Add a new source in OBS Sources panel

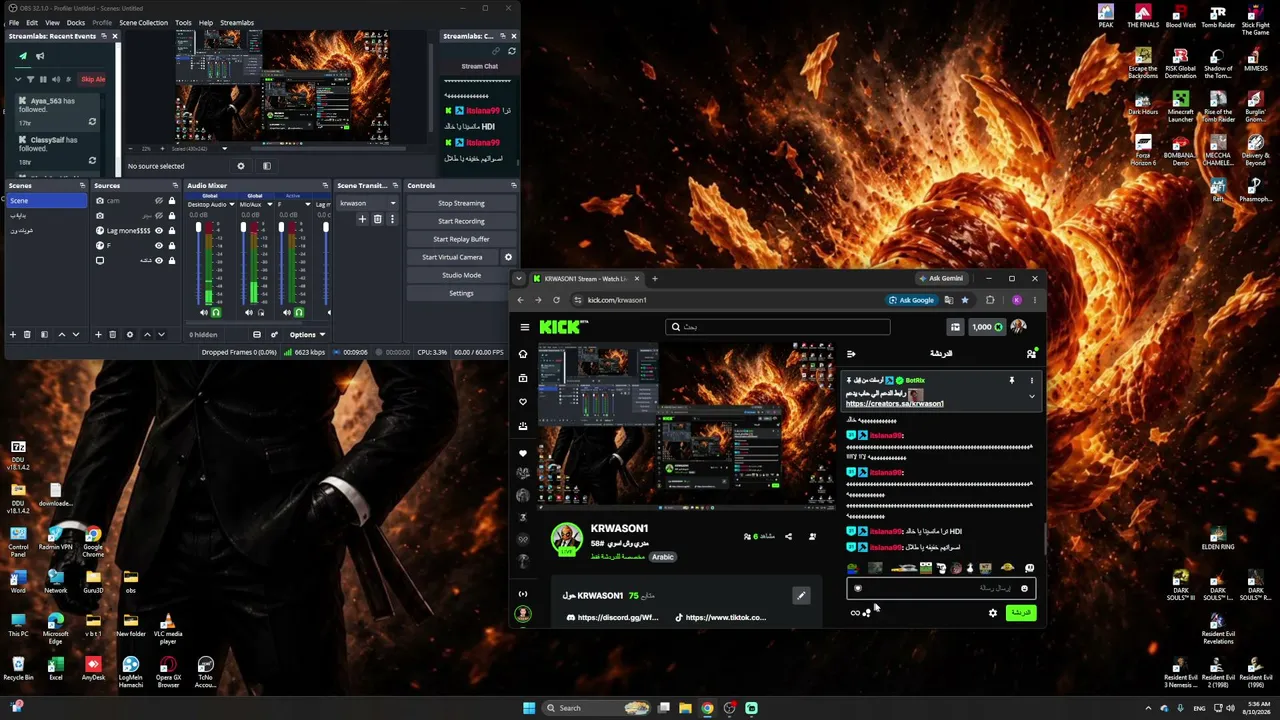click(98, 334)
